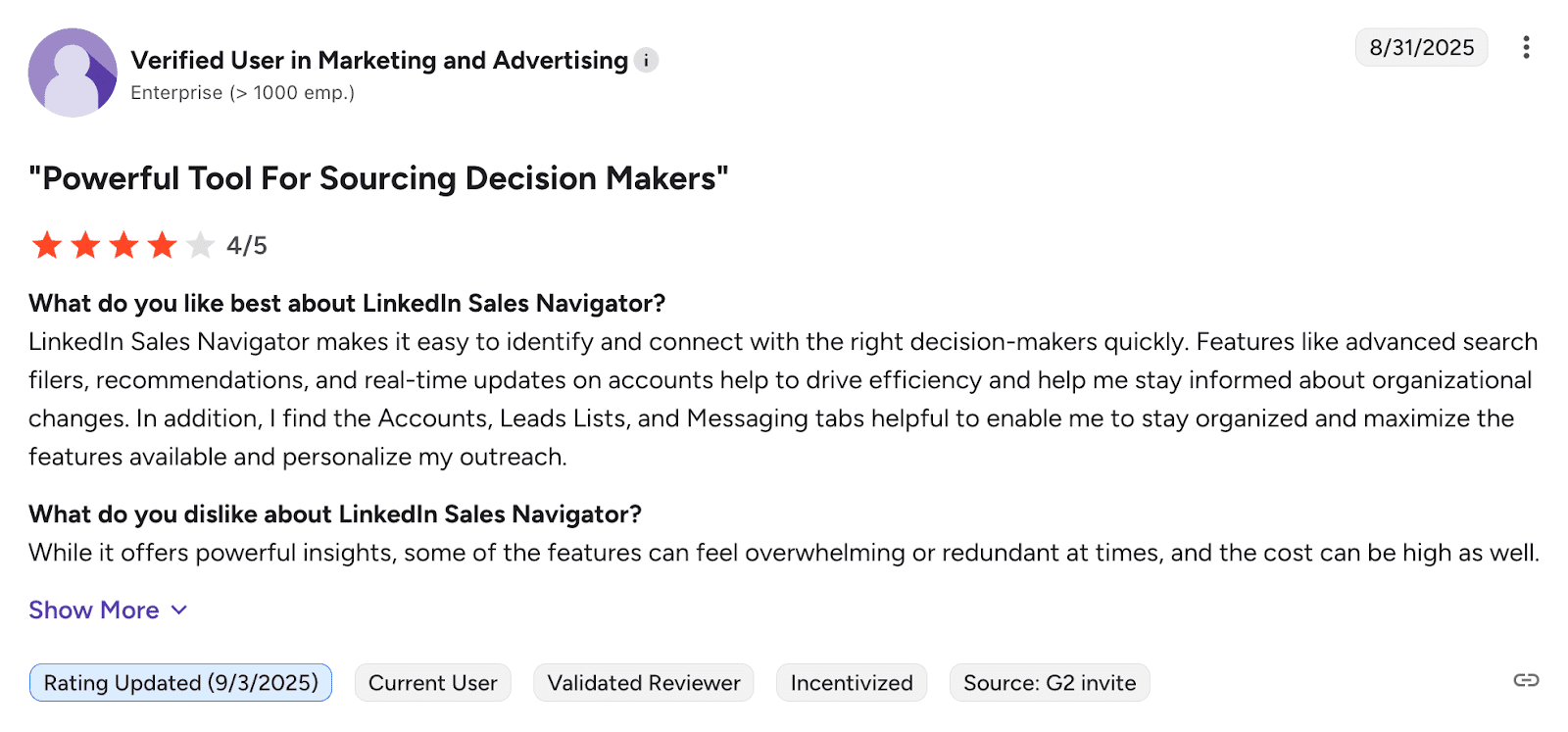Screen dimensions: 1568x732
Task: Click the reviewer's purple avatar icon
Action: coord(73,73)
